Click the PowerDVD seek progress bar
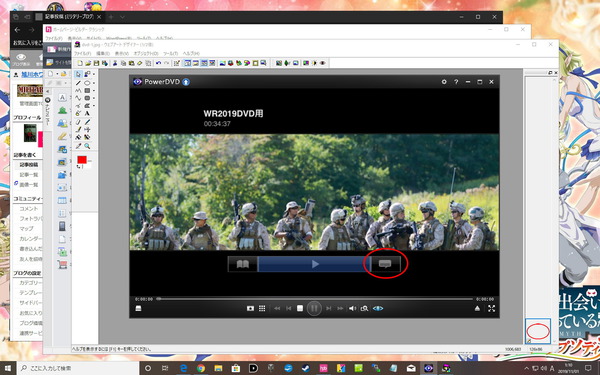 pos(315,299)
